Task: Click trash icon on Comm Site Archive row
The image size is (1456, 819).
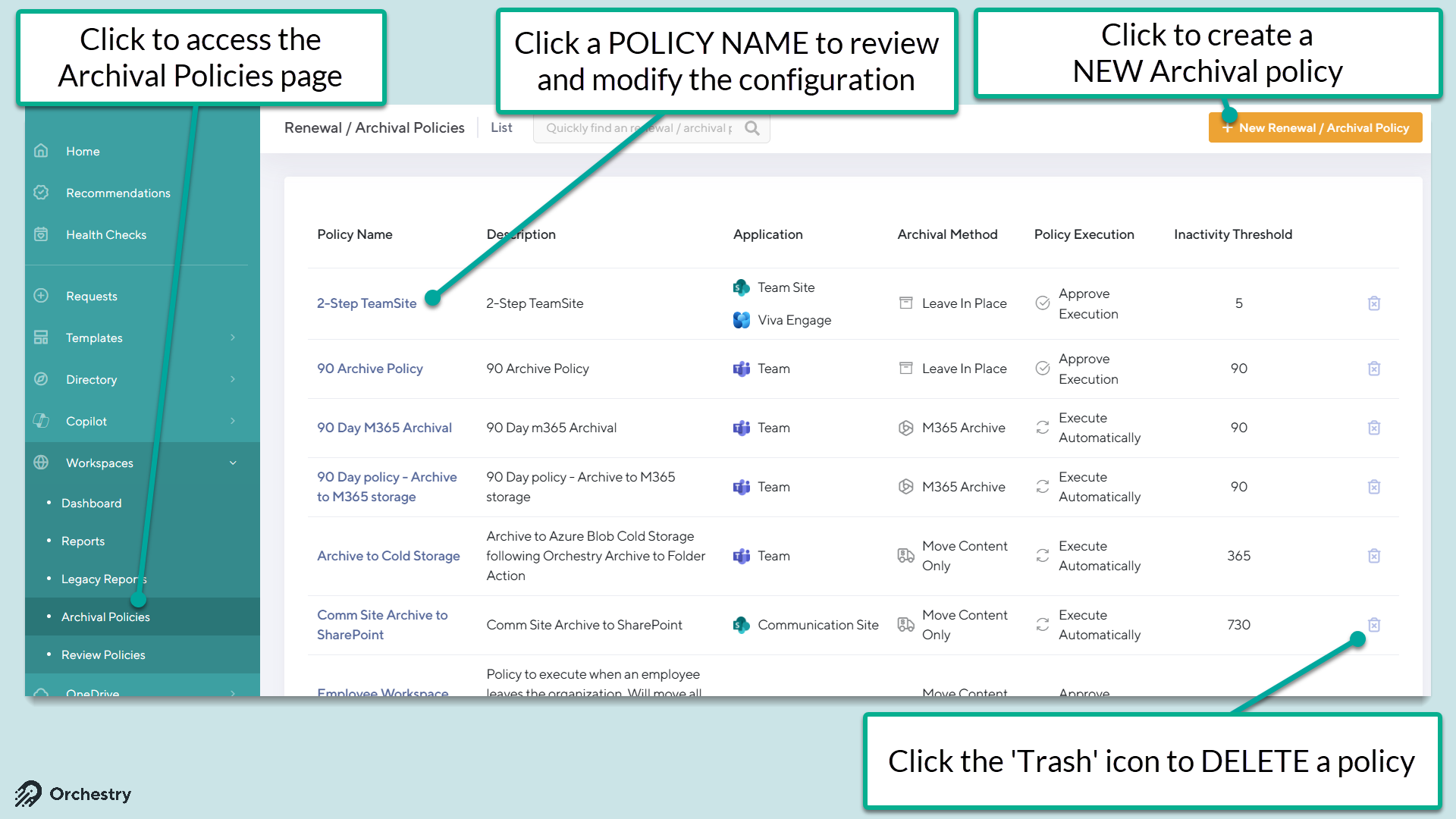Action: click(1373, 625)
